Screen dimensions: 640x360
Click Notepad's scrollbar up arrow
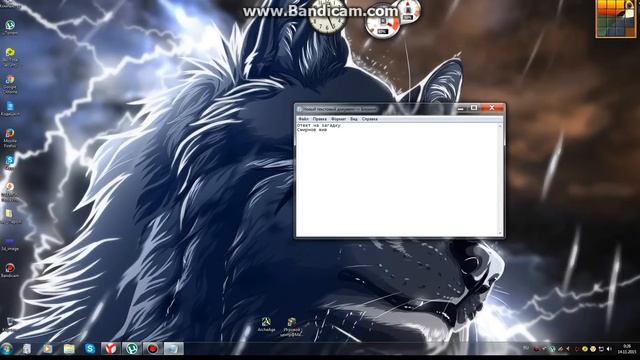pos(500,126)
